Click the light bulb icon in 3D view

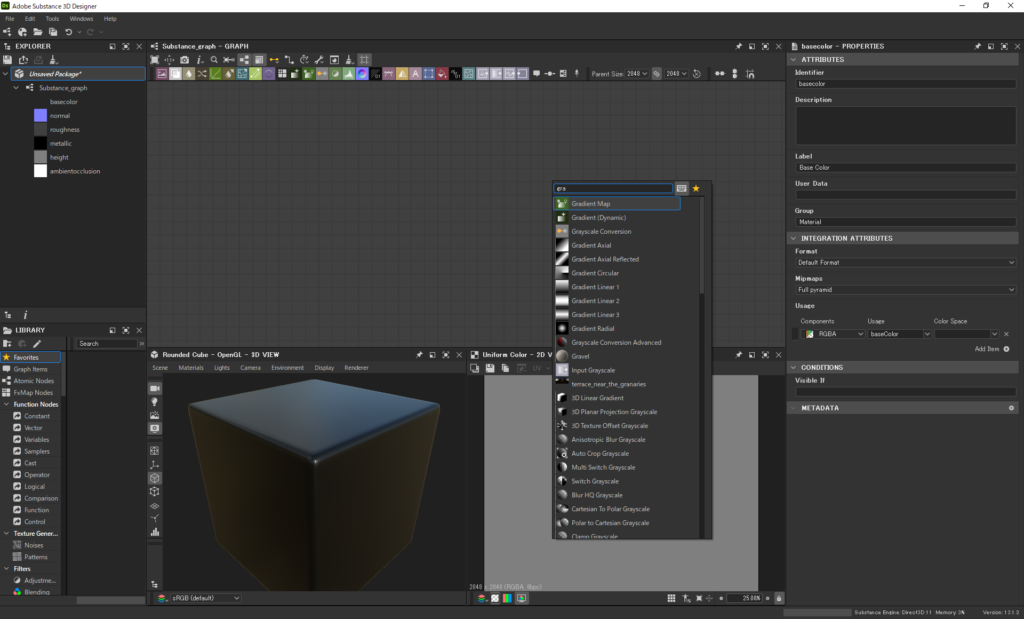coord(155,402)
